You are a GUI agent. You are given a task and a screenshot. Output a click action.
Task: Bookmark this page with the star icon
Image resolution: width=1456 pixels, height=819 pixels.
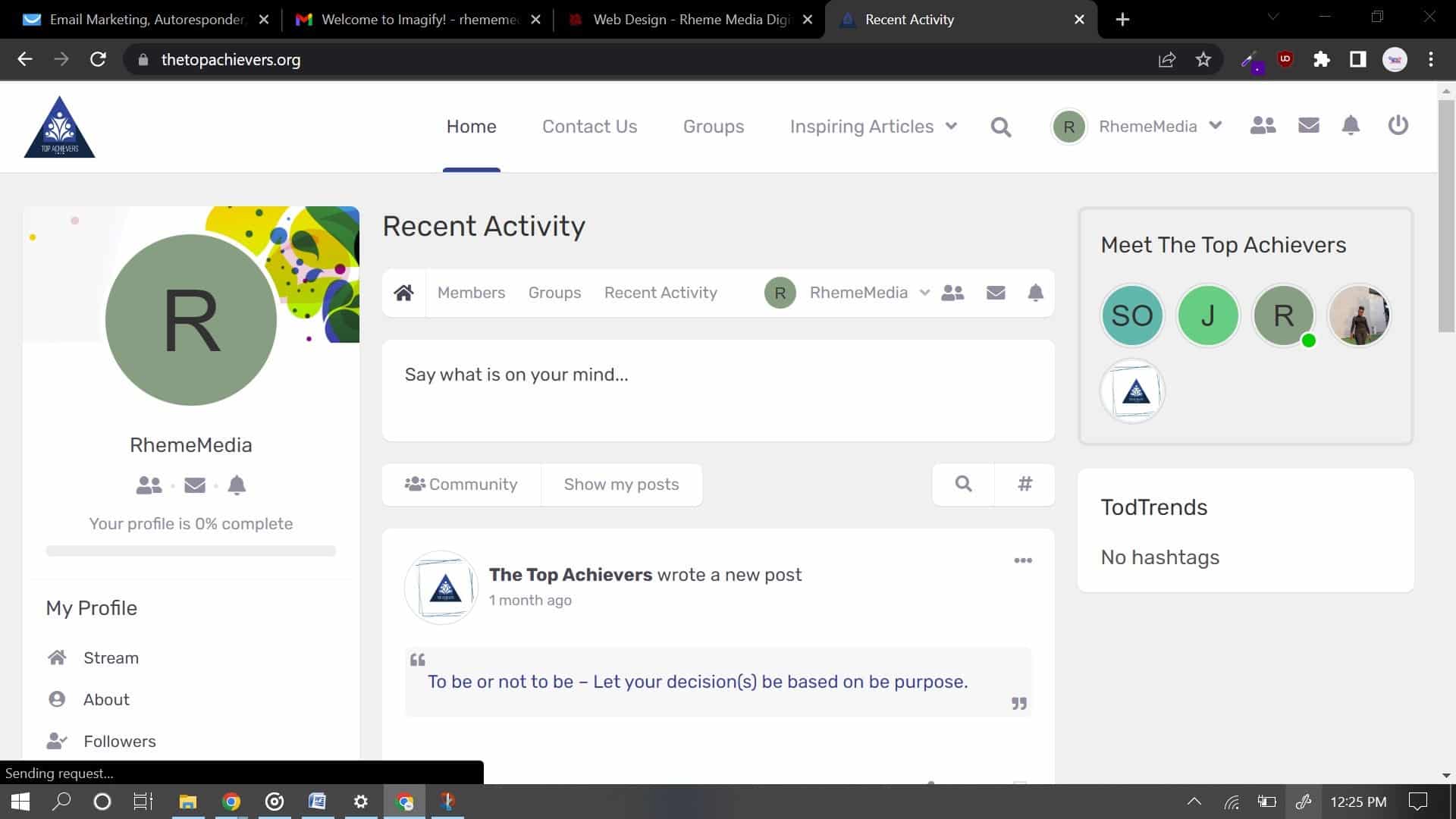coord(1203,60)
